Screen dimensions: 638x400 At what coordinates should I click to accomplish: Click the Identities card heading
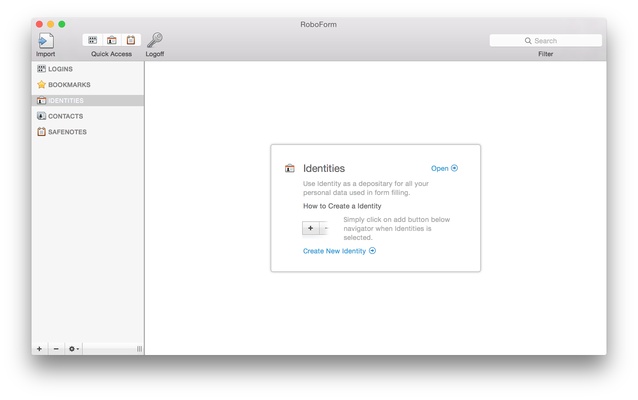pos(324,168)
